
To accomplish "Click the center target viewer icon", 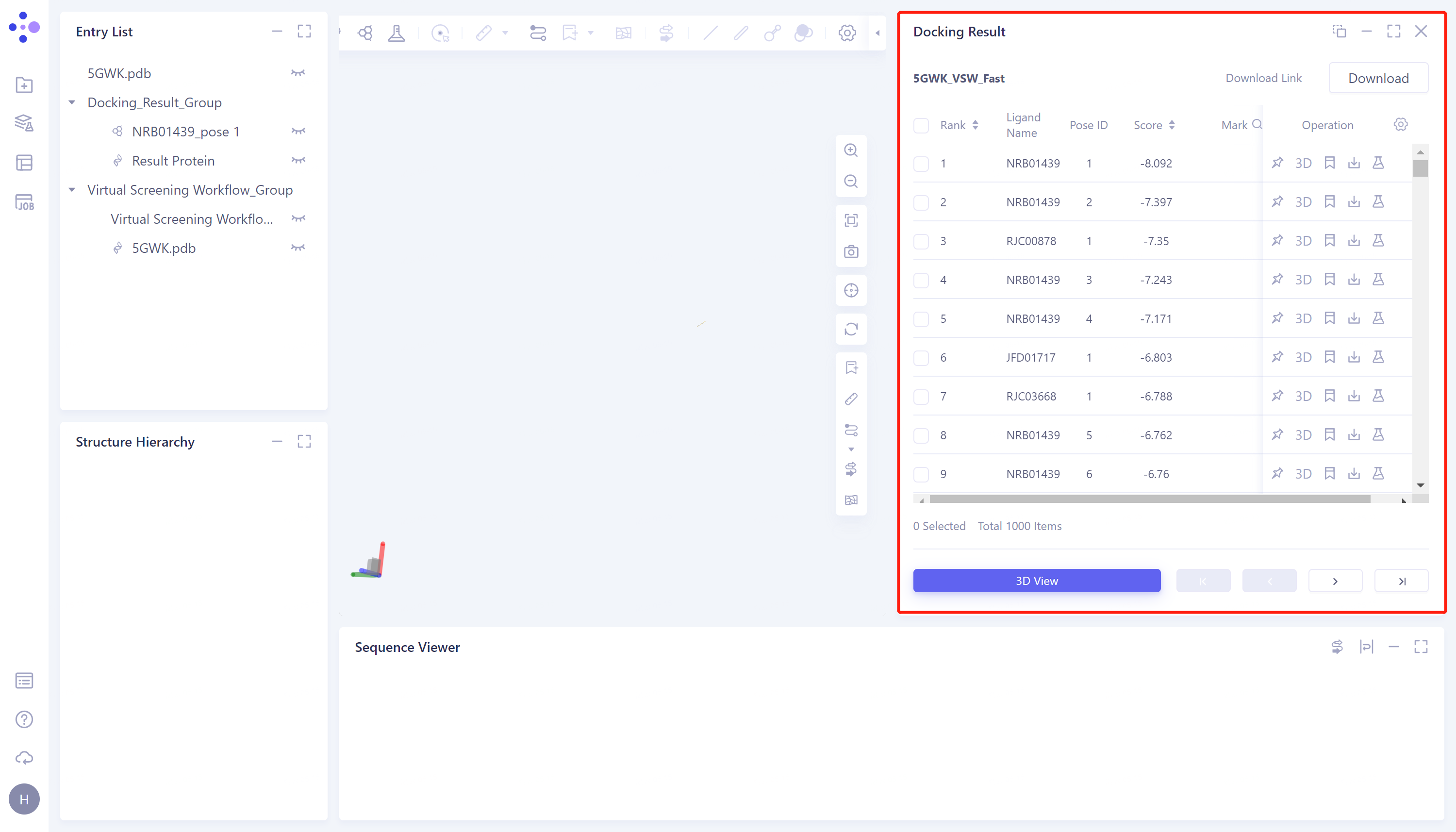I will click(851, 291).
